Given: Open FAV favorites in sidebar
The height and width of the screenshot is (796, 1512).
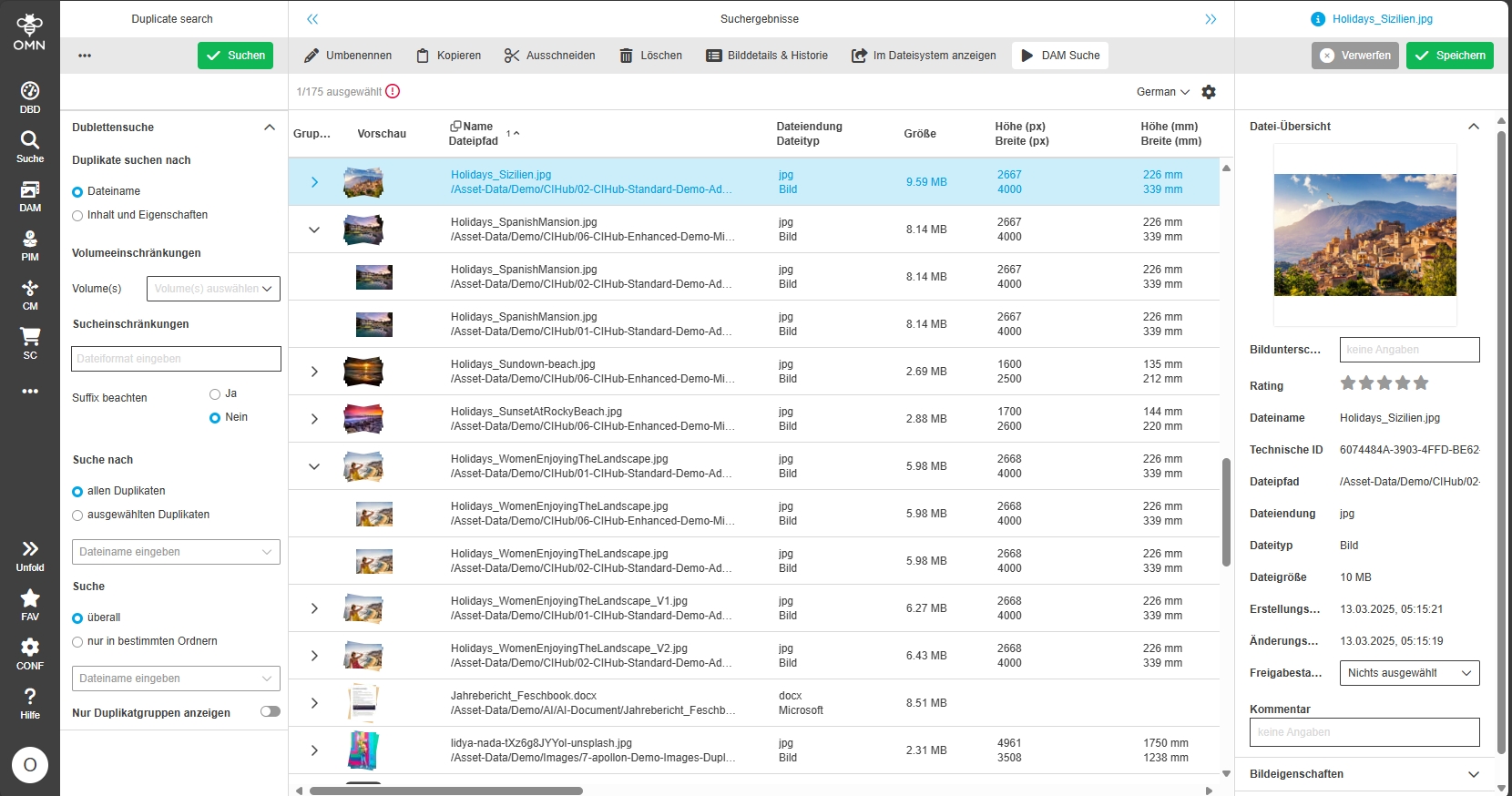Looking at the screenshot, I should coord(30,605).
